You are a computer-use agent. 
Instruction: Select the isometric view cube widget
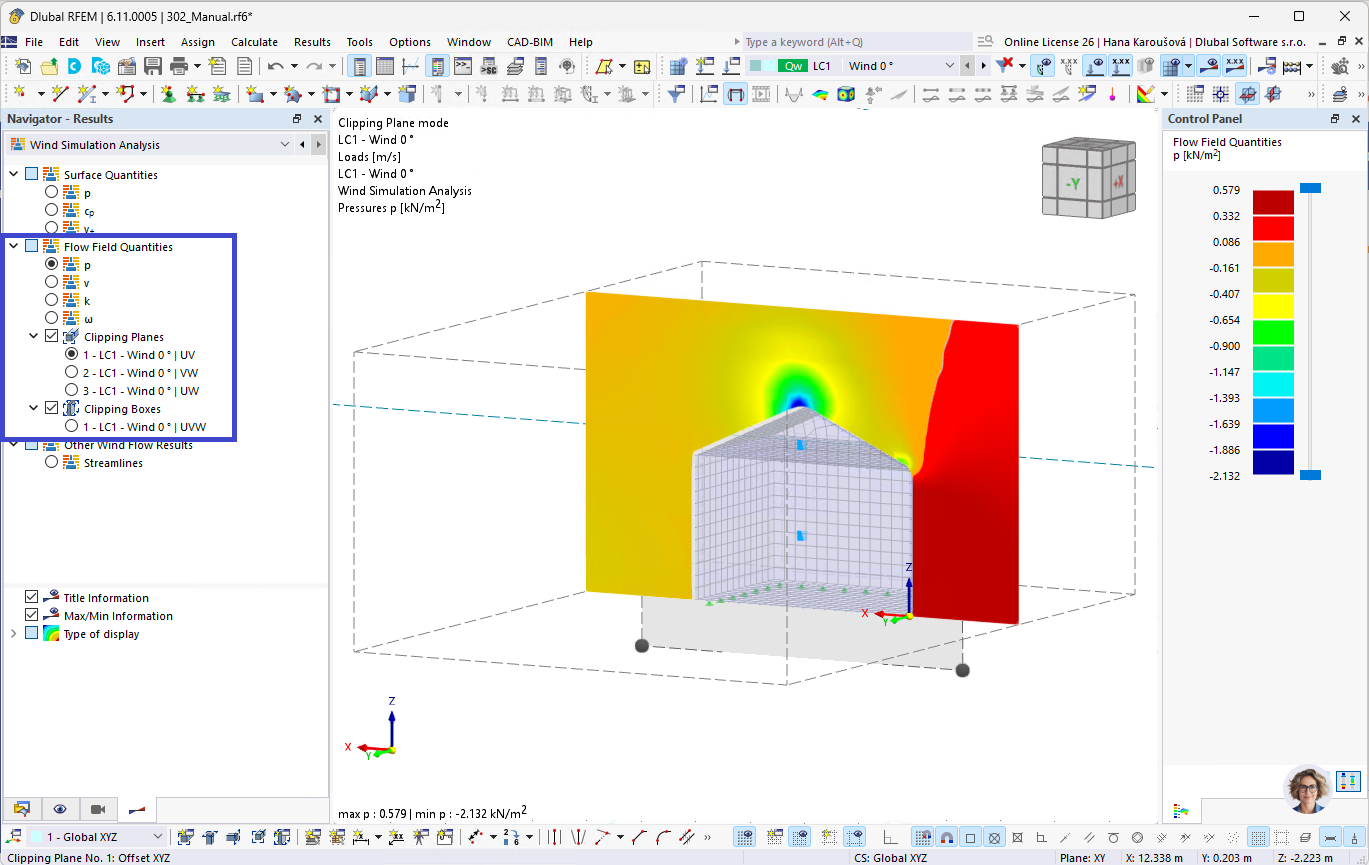1088,178
